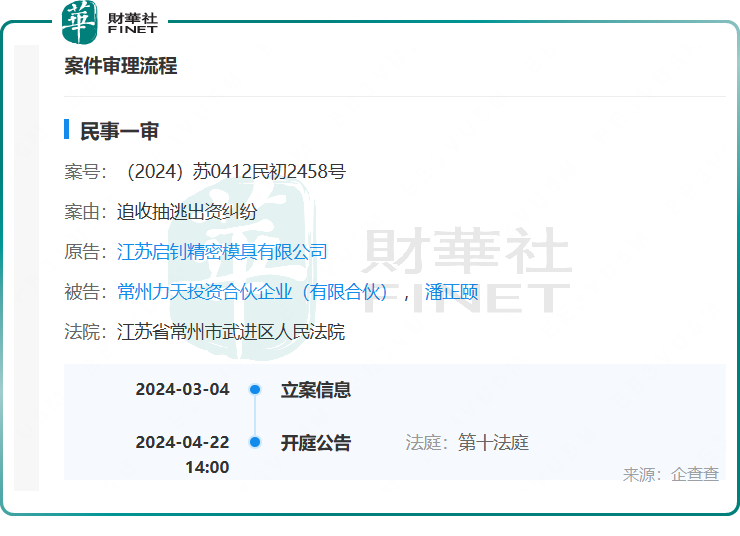
Task: Click the green 華 FINET logo icon
Action: point(80,22)
